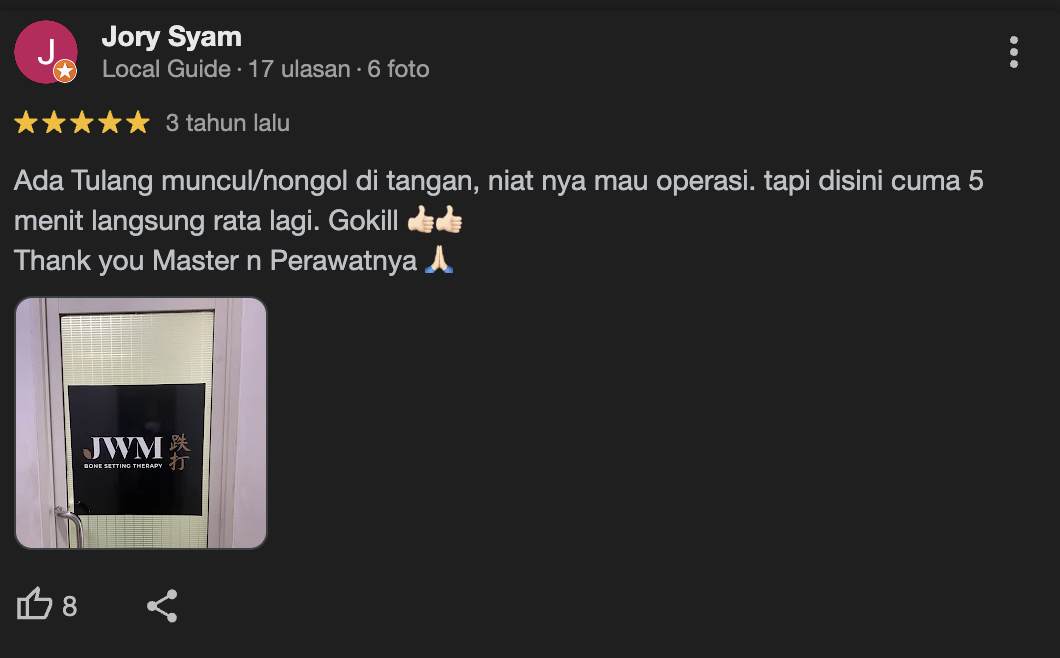This screenshot has height=658, width=1060.
Task: Click the review text starting Ada Tulang
Action: [498, 200]
